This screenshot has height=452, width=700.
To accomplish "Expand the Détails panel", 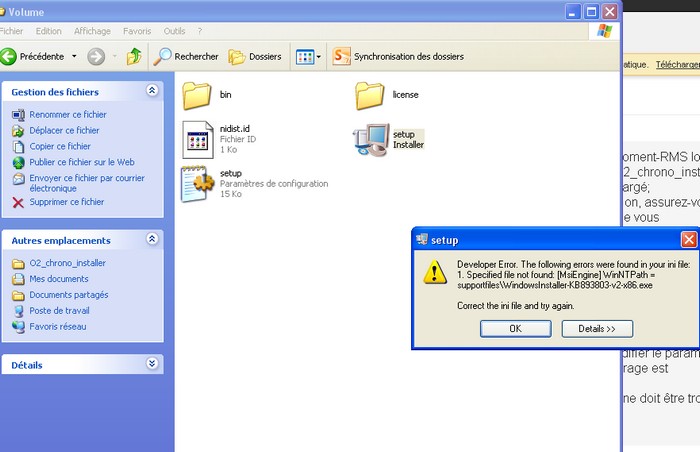I will (x=152, y=365).
